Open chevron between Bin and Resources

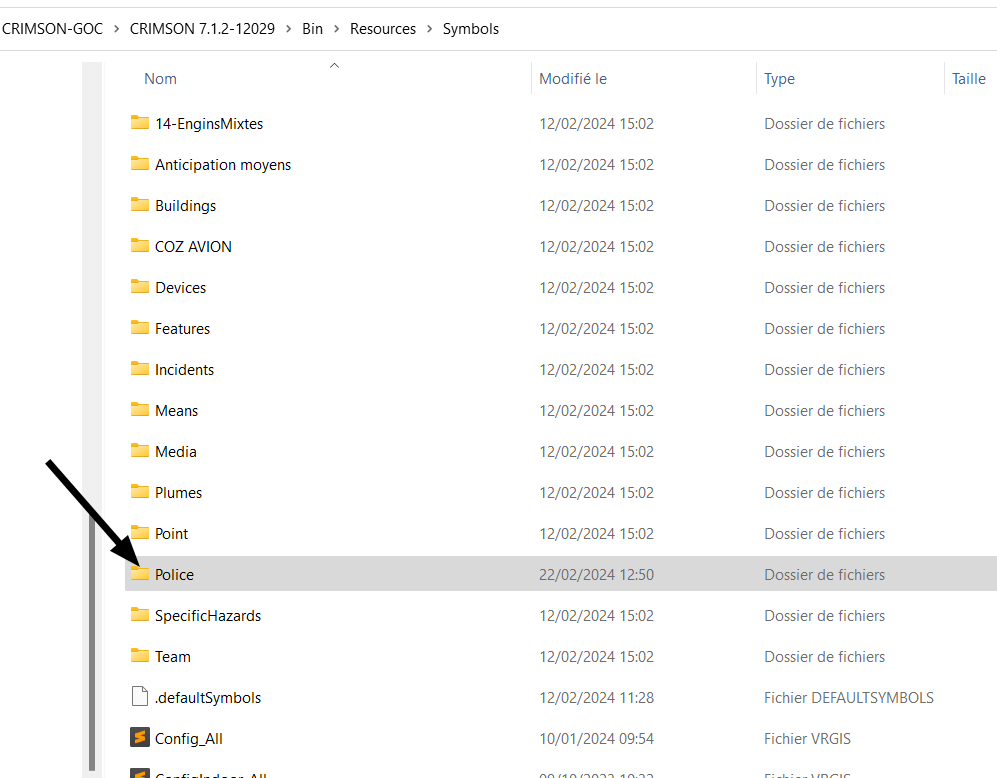pyautogui.click(x=336, y=29)
